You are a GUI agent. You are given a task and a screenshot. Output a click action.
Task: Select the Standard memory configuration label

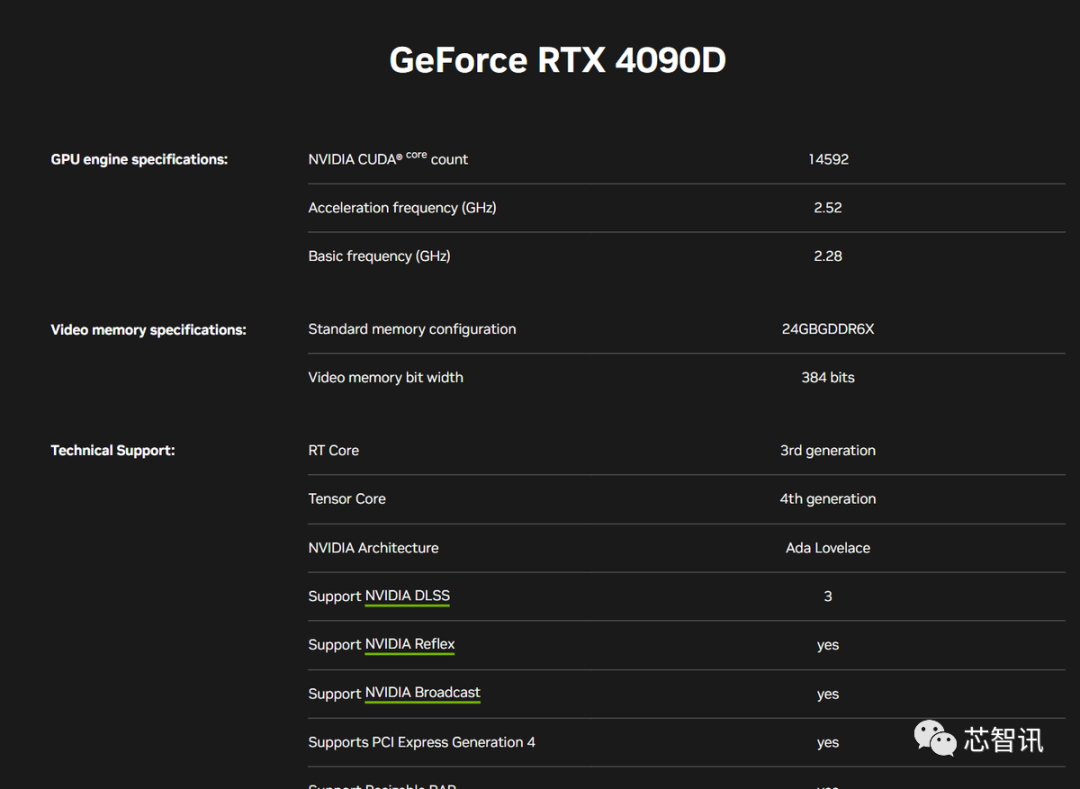[x=412, y=329]
